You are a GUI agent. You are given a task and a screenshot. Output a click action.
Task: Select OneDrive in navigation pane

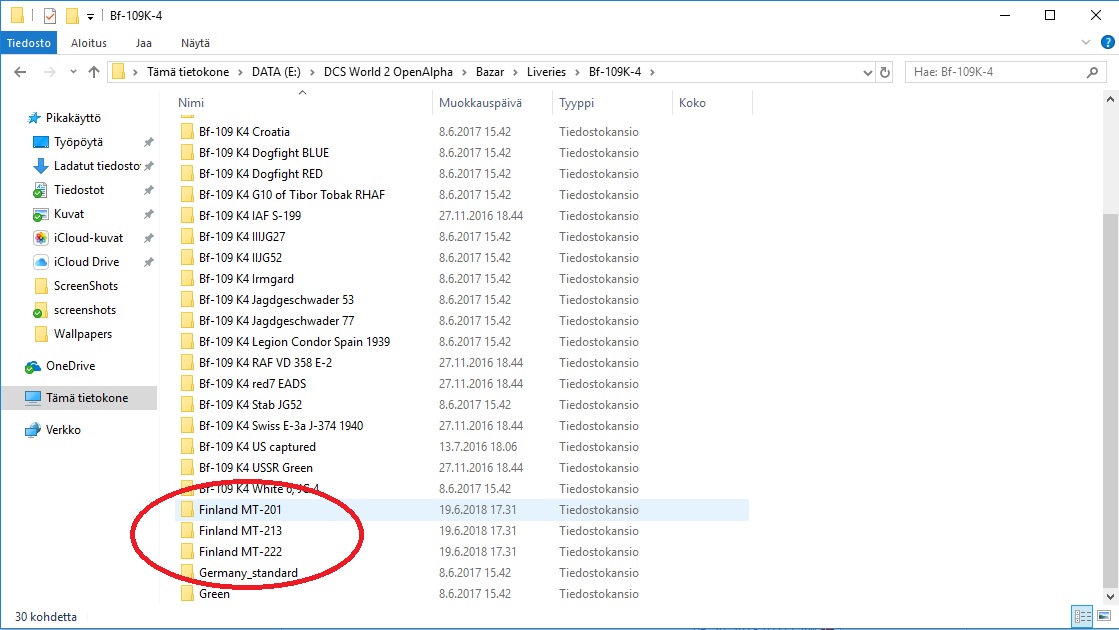pyautogui.click(x=70, y=366)
